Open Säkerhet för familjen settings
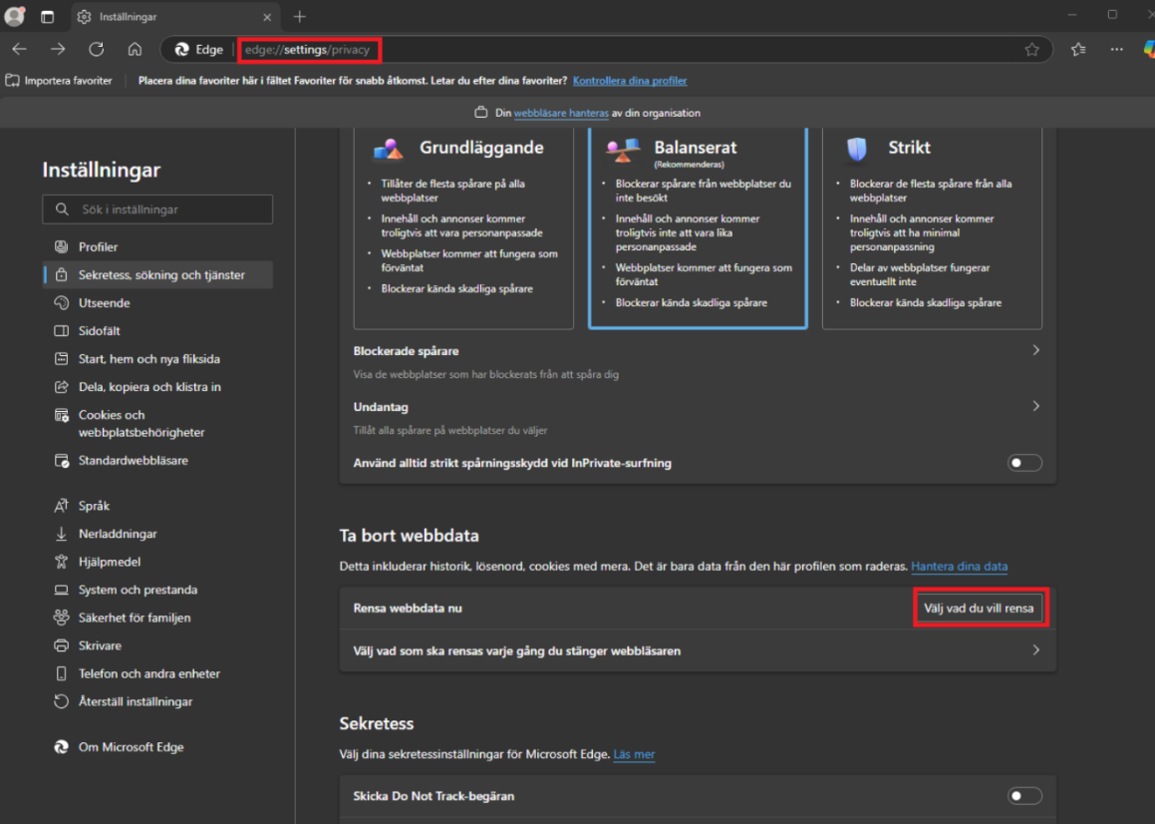This screenshot has height=825, width=1155. pos(158,618)
